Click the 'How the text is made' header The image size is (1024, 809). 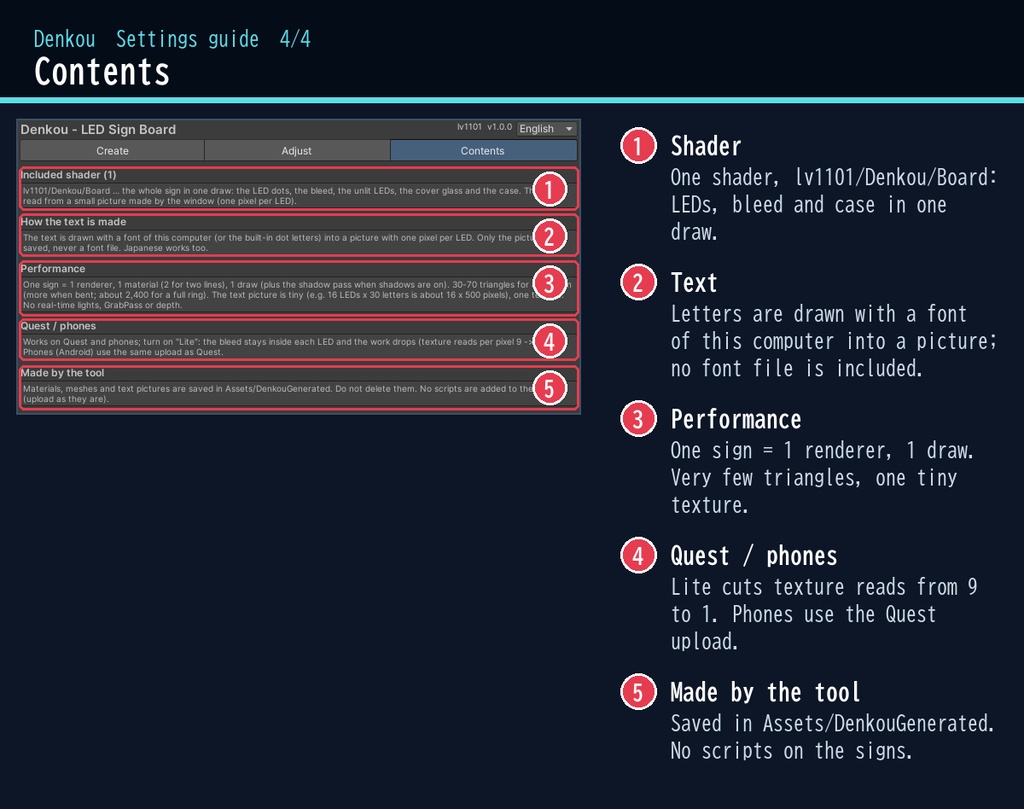73,222
